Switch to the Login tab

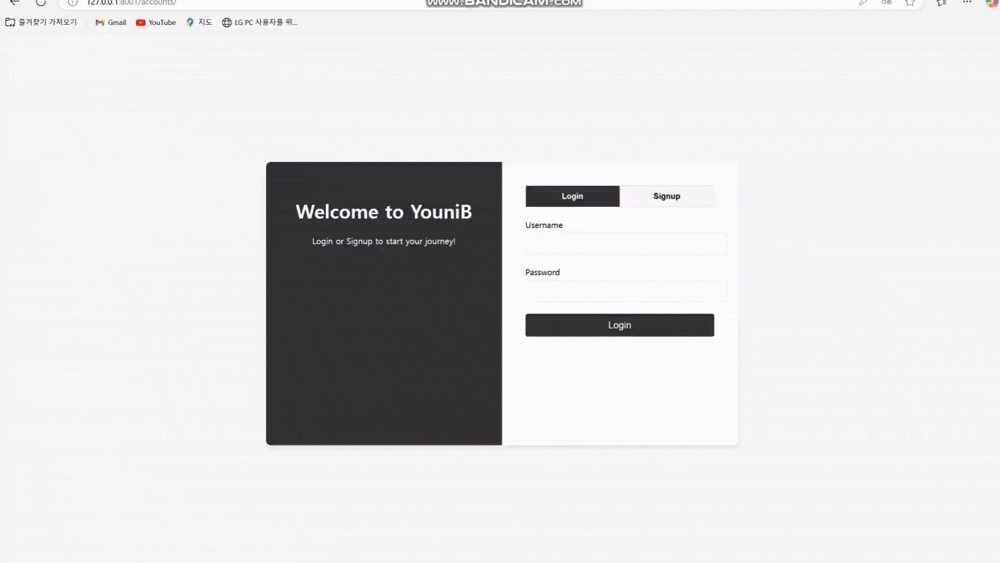(x=572, y=196)
